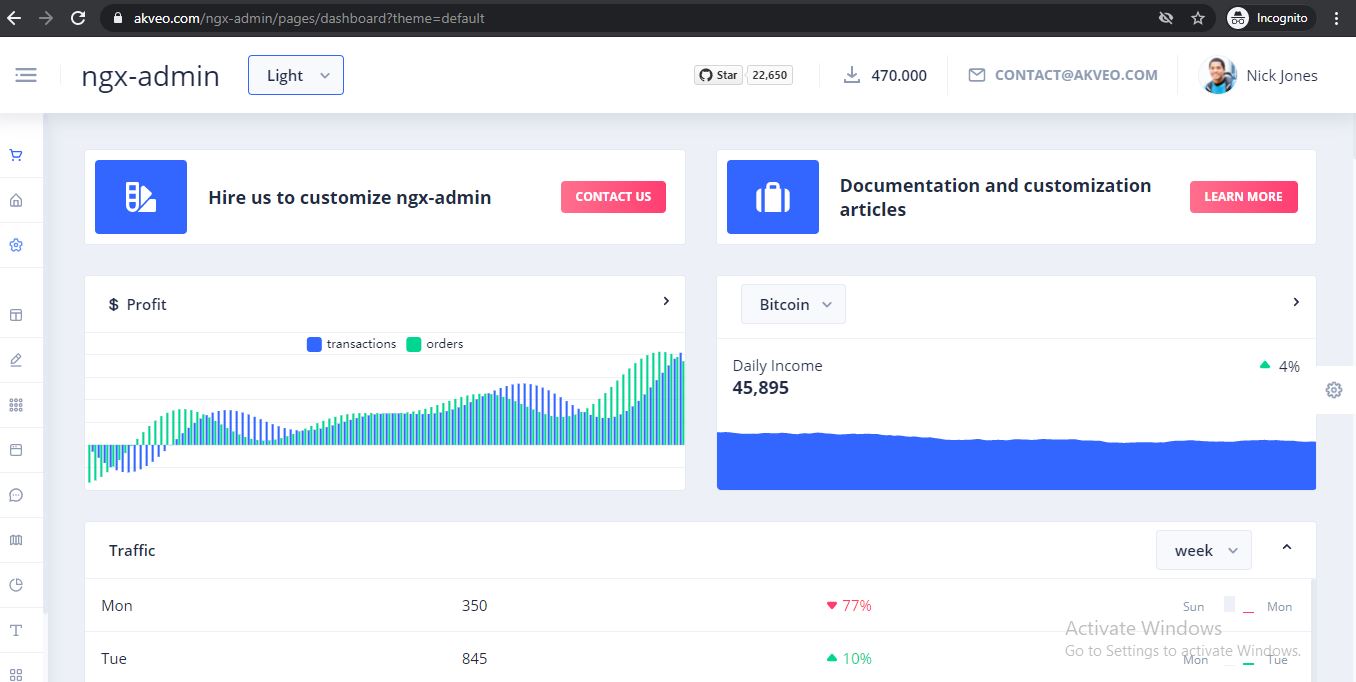This screenshot has width=1356, height=682.
Task: Click the 470.000 downloads count
Action: click(899, 75)
